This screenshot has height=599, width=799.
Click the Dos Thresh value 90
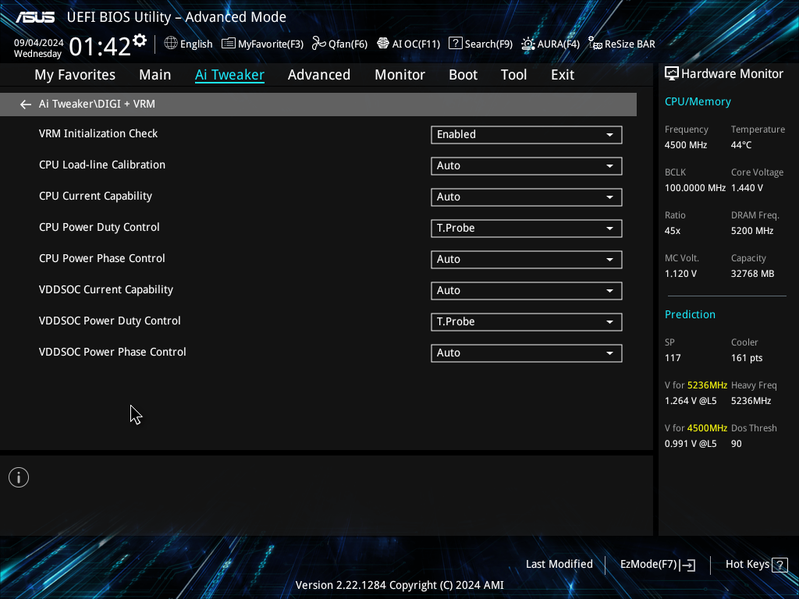(736, 444)
